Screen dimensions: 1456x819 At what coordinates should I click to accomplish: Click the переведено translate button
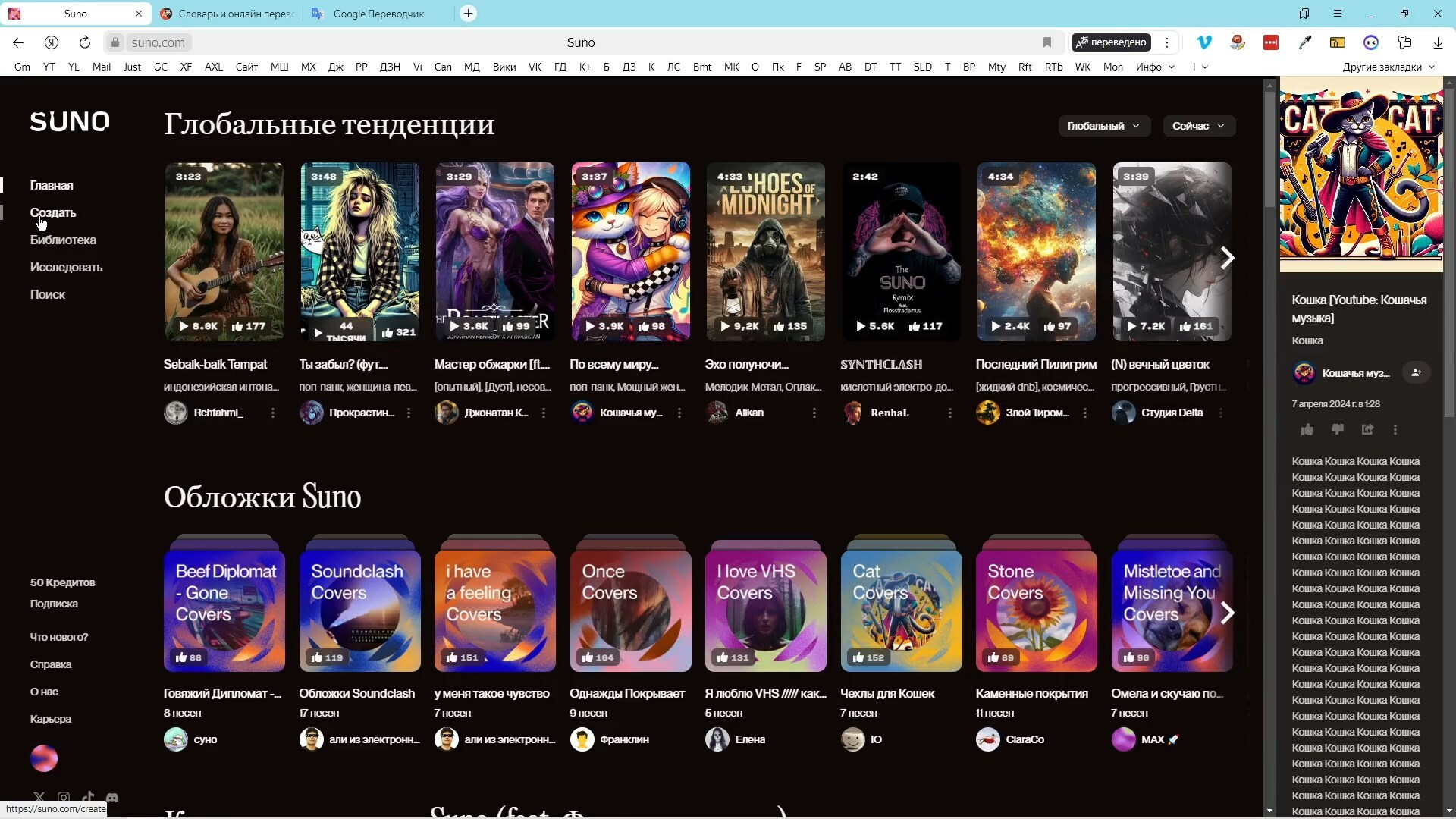[1111, 42]
